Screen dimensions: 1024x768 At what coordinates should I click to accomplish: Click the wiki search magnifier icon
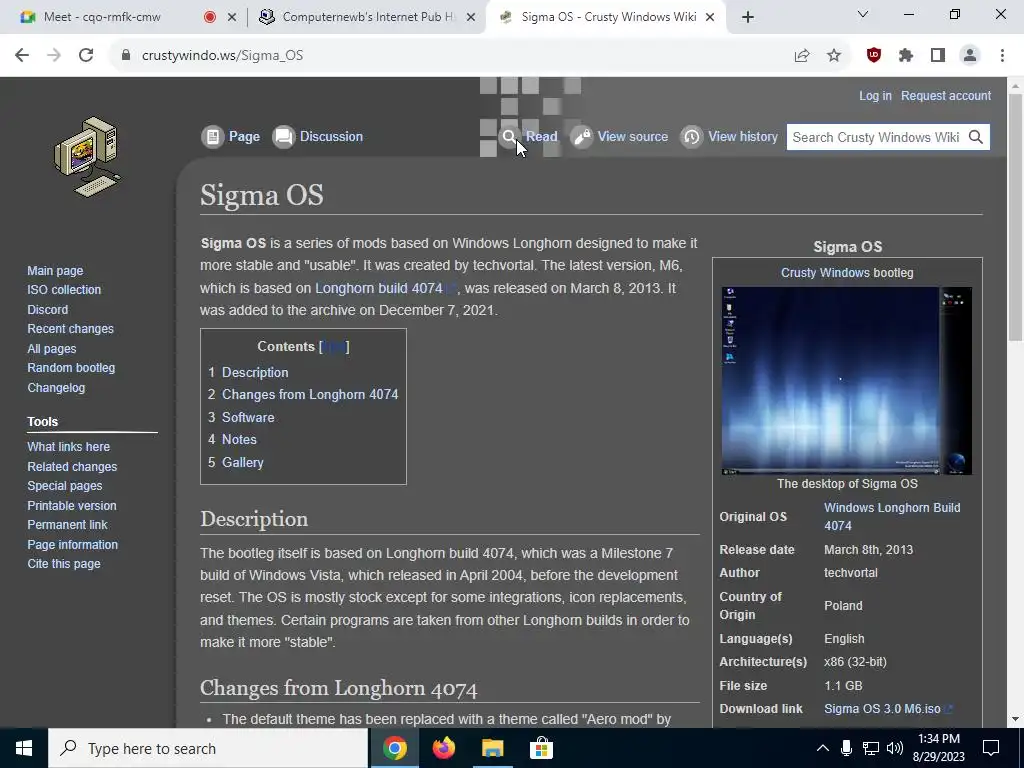pos(976,137)
